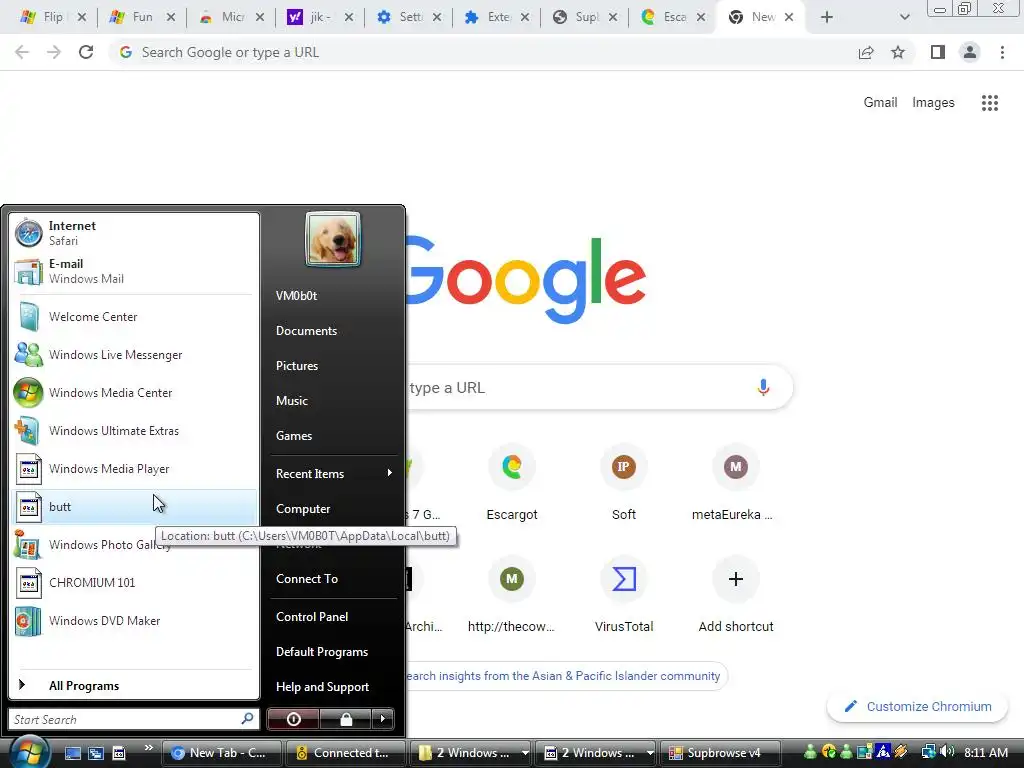This screenshot has height=768, width=1024.
Task: Open Pictures from Start menu
Action: point(297,366)
